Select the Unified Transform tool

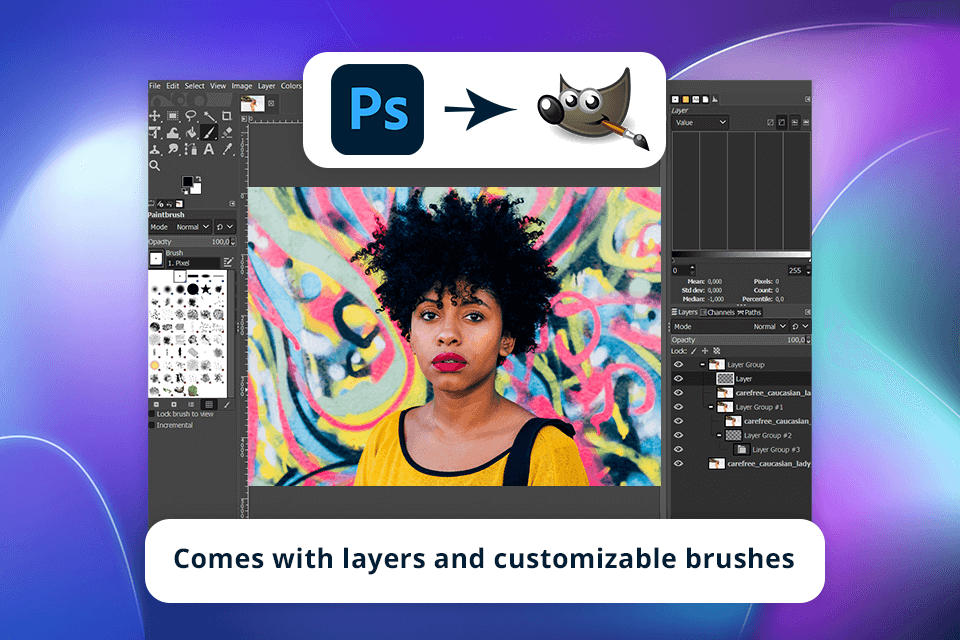155,132
